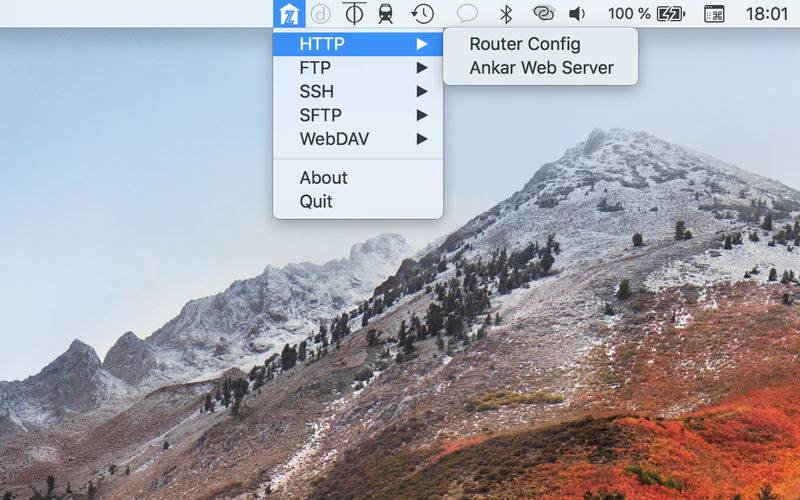Screen dimensions: 800x500
Task: Select the HTTP menu item
Action: click(358, 44)
